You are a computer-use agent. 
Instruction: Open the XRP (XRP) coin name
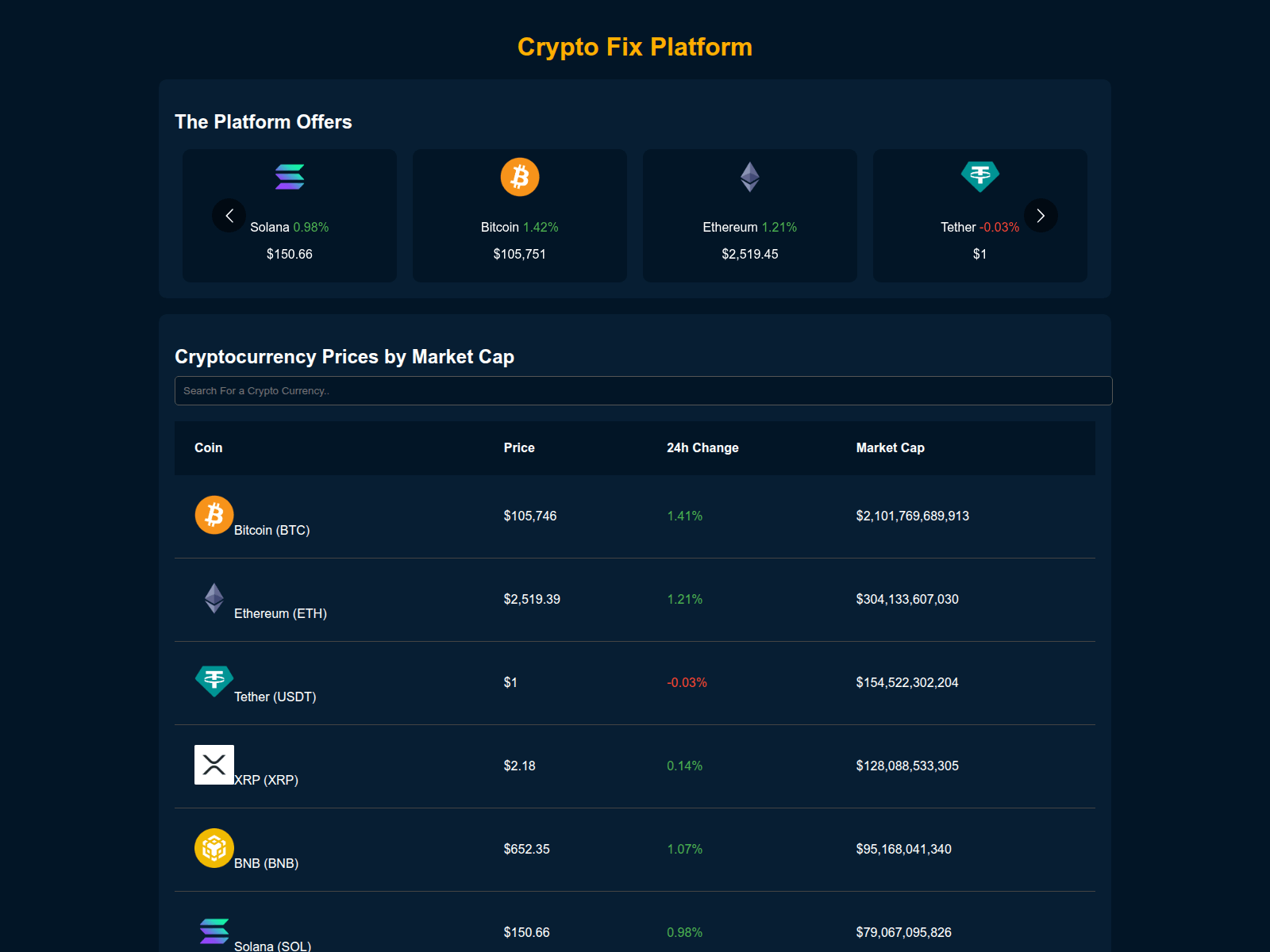click(267, 780)
